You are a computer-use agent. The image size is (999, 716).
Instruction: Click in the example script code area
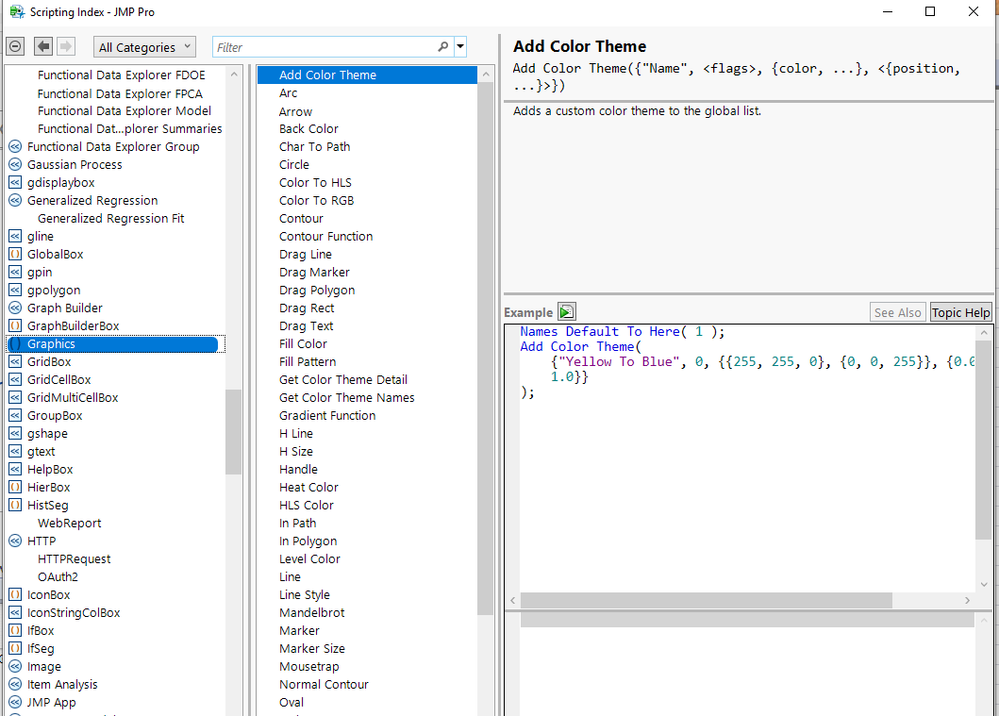pos(745,459)
